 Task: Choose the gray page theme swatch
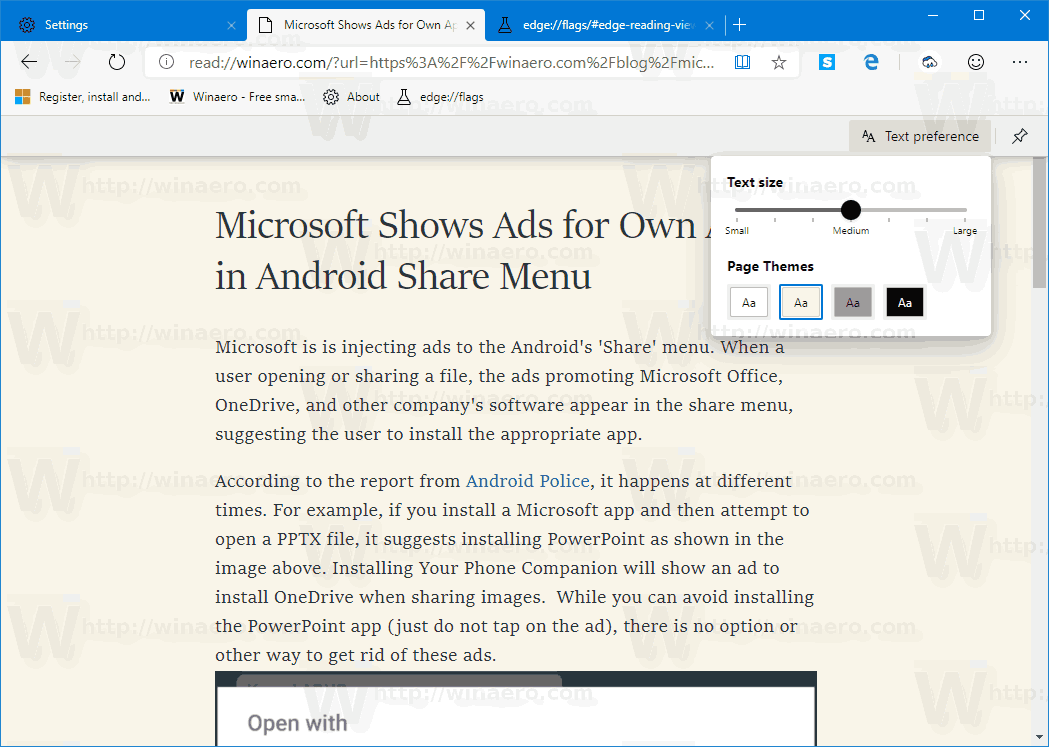click(x=852, y=302)
